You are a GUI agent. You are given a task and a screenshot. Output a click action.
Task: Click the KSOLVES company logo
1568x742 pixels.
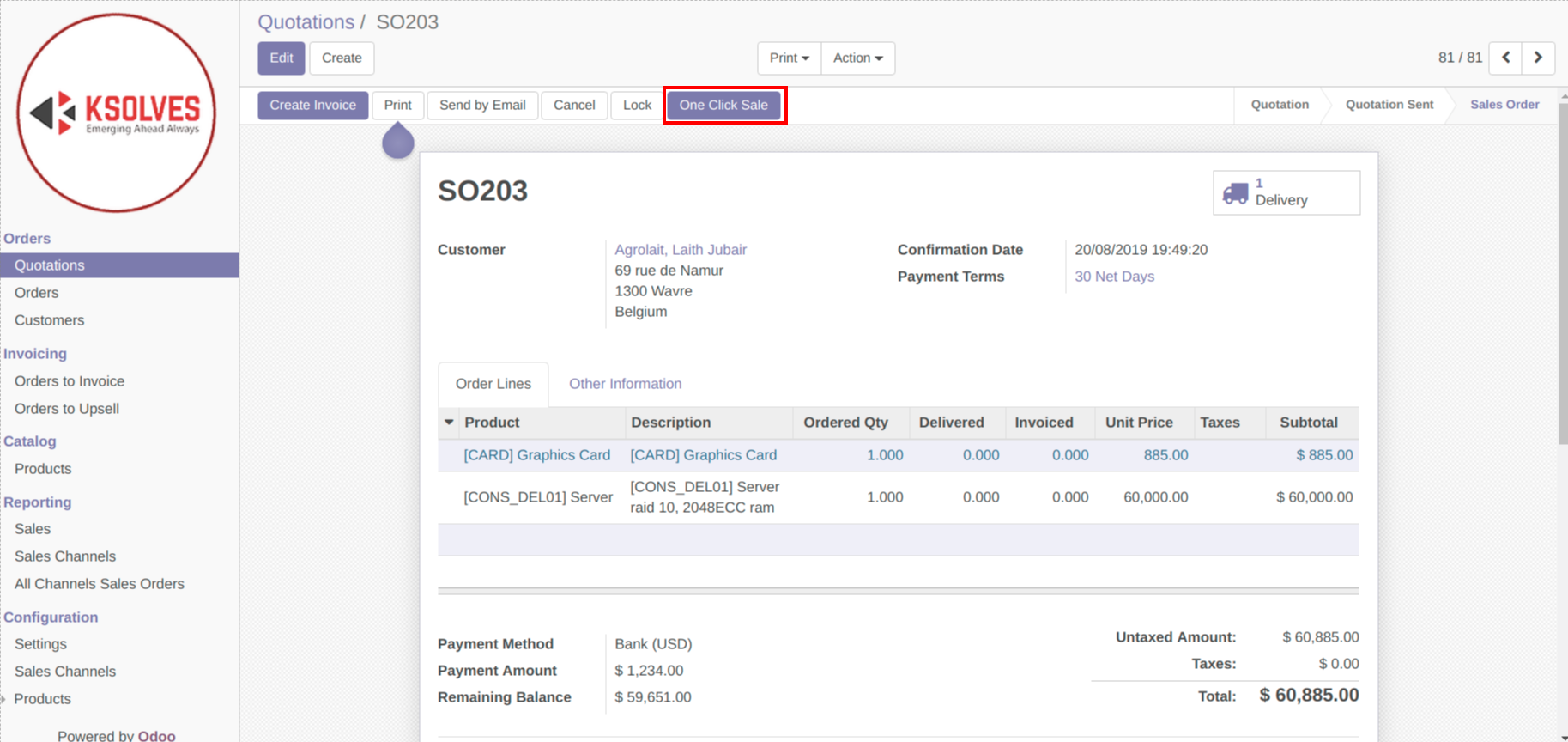117,113
